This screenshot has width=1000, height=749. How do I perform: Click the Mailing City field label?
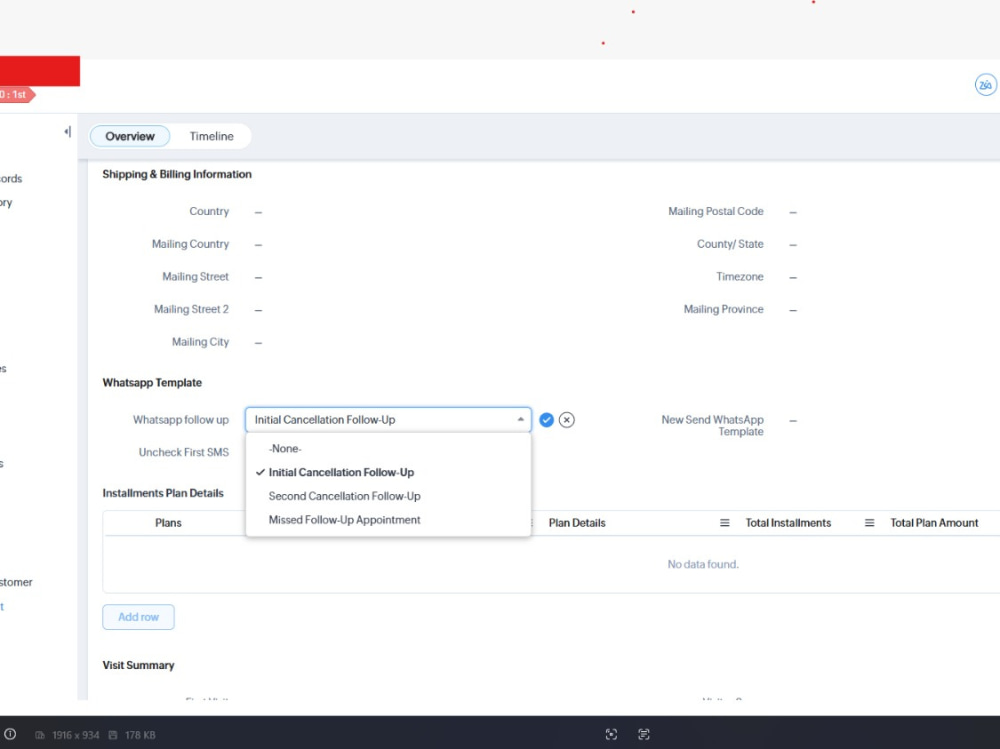coord(200,342)
